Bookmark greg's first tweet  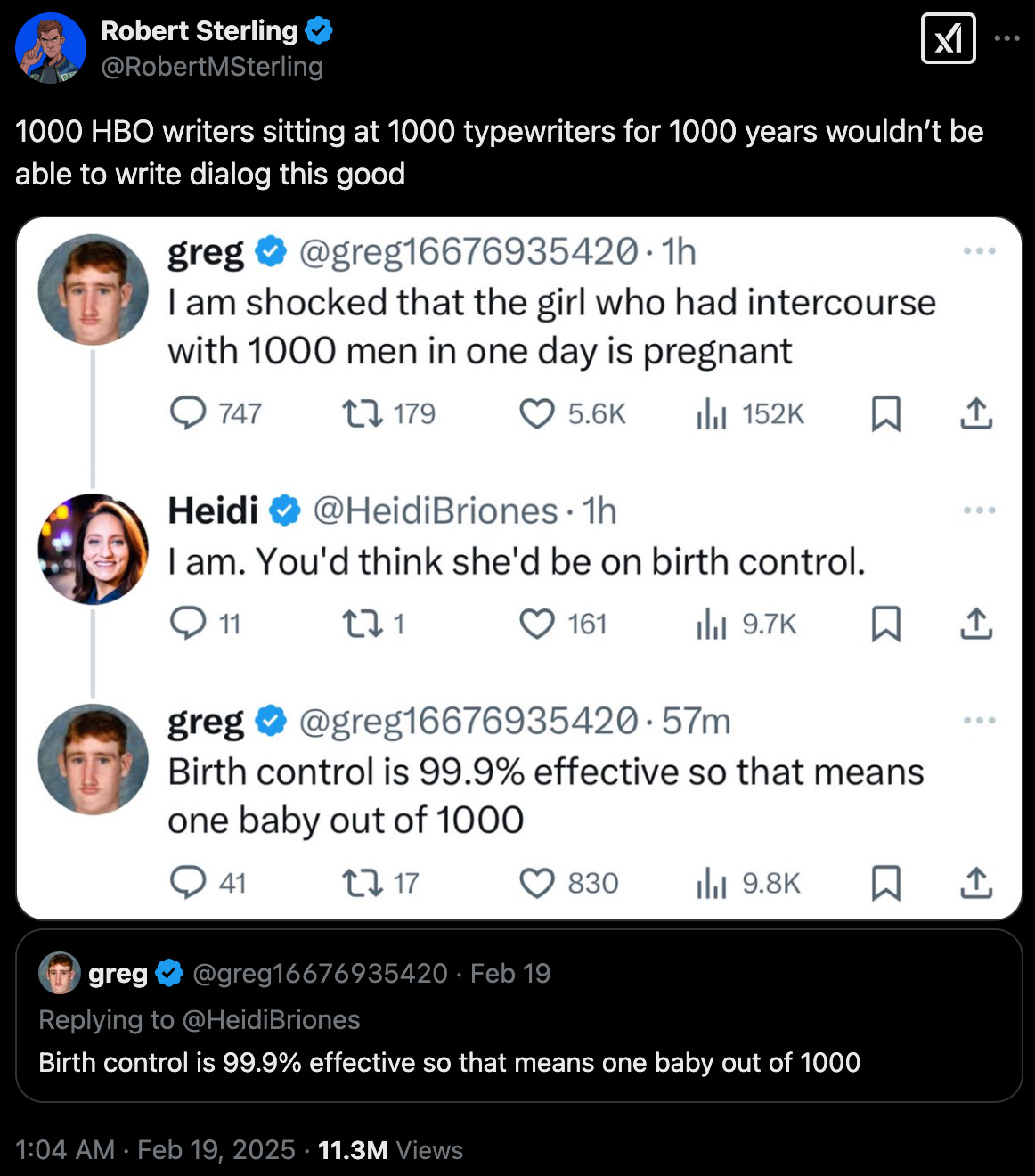click(885, 413)
